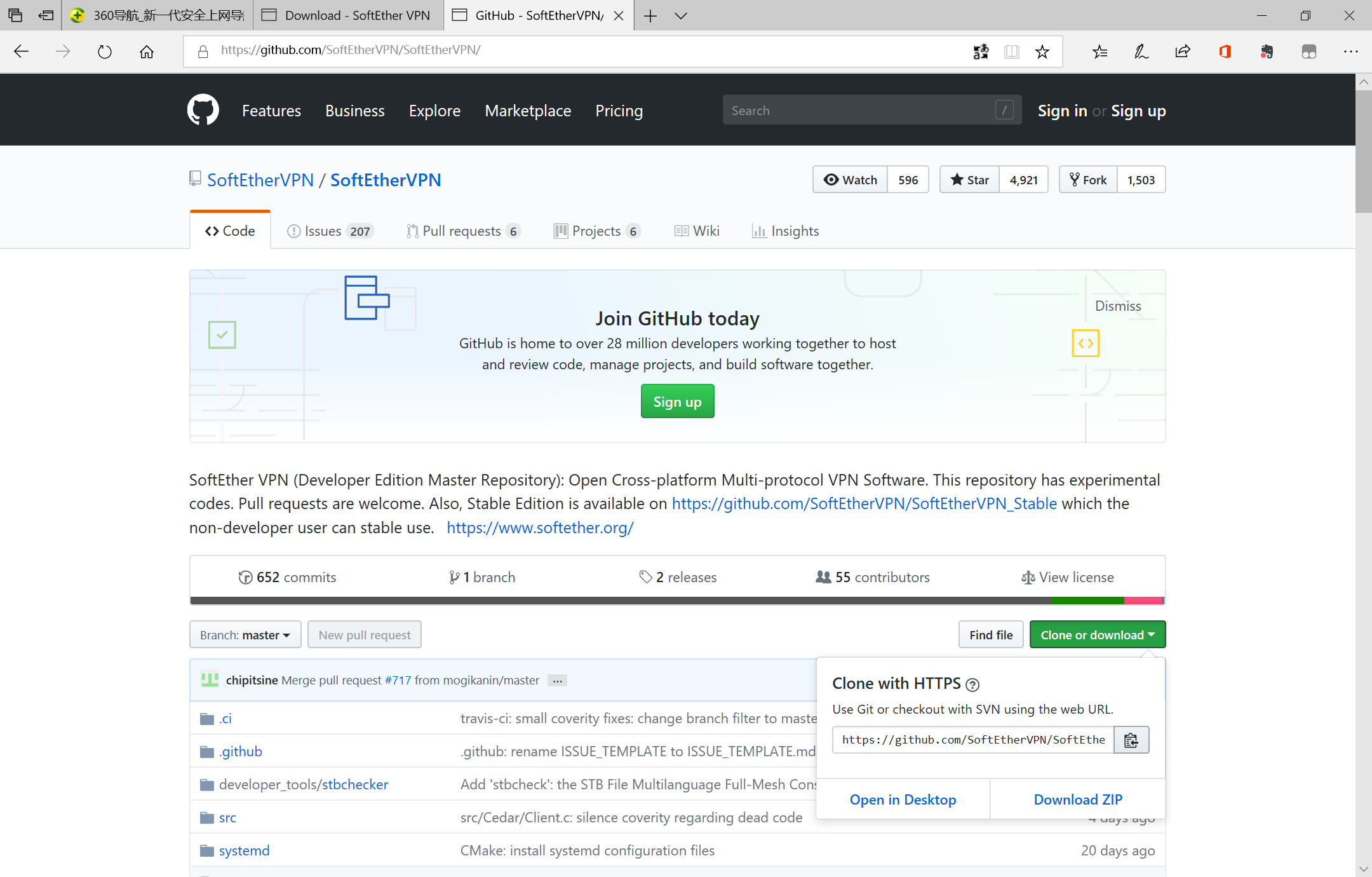Viewport: 1372px width, 877px height.
Task: Expand commit message ellipsis button
Action: point(557,681)
